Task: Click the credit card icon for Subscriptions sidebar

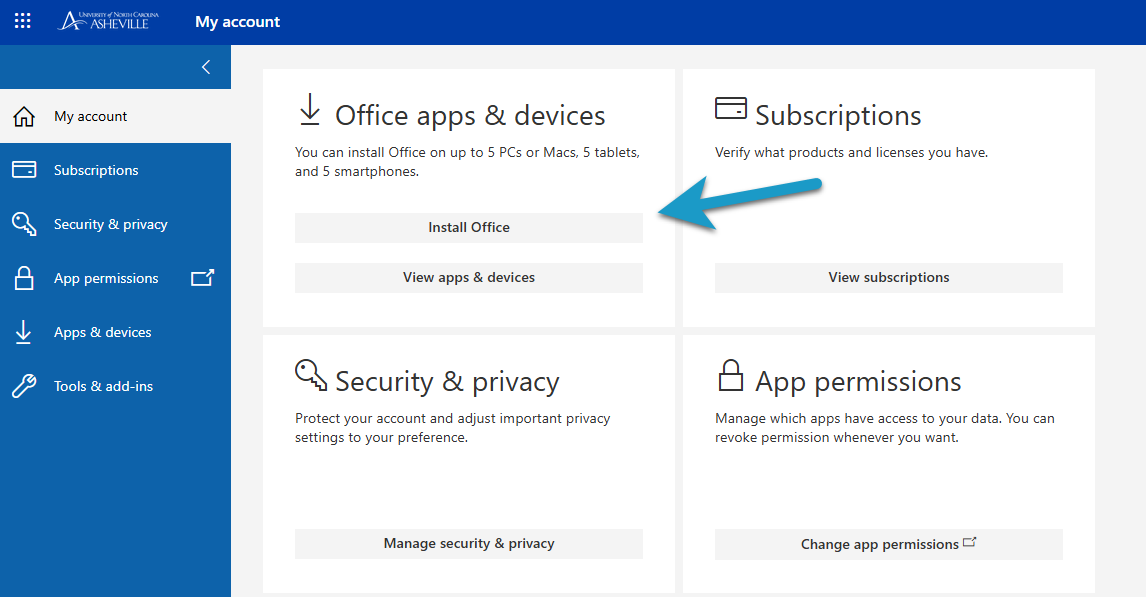Action: pos(24,170)
